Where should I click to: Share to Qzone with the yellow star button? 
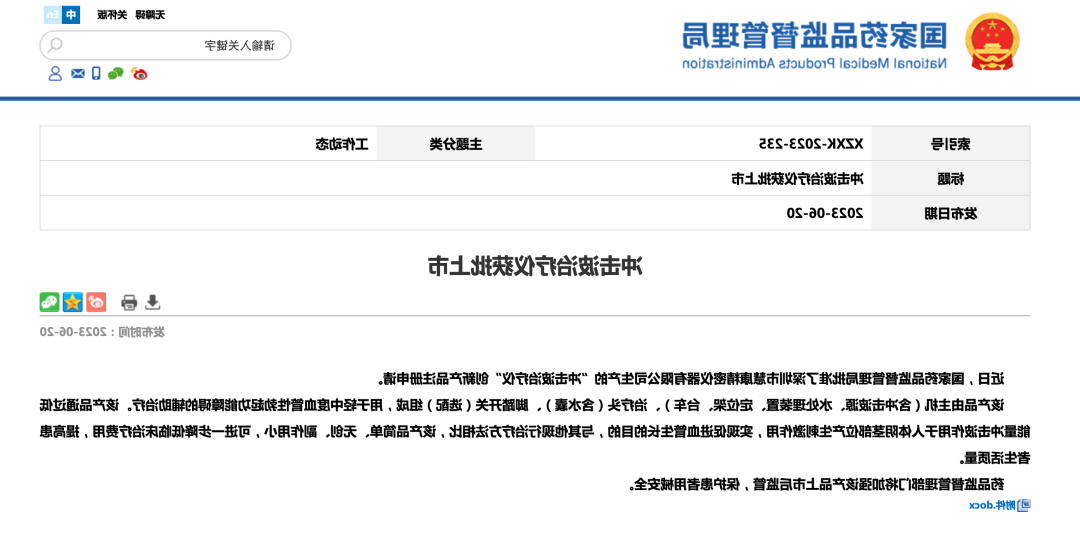73,302
